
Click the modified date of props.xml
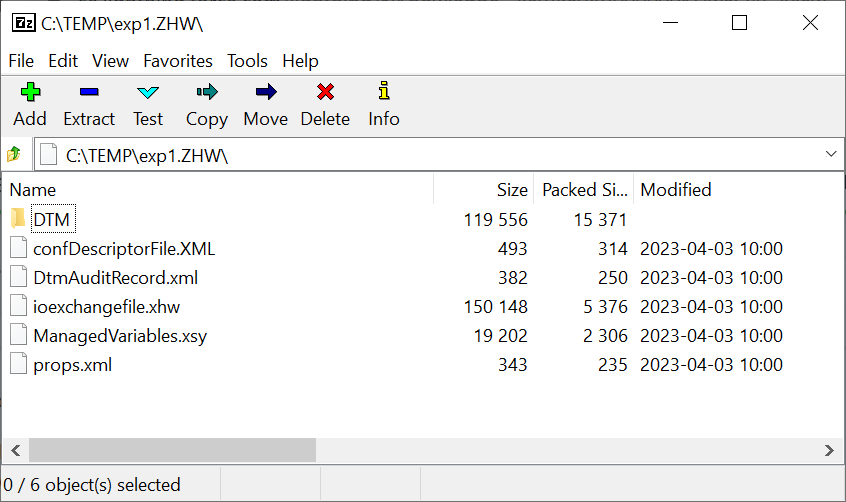click(x=711, y=365)
